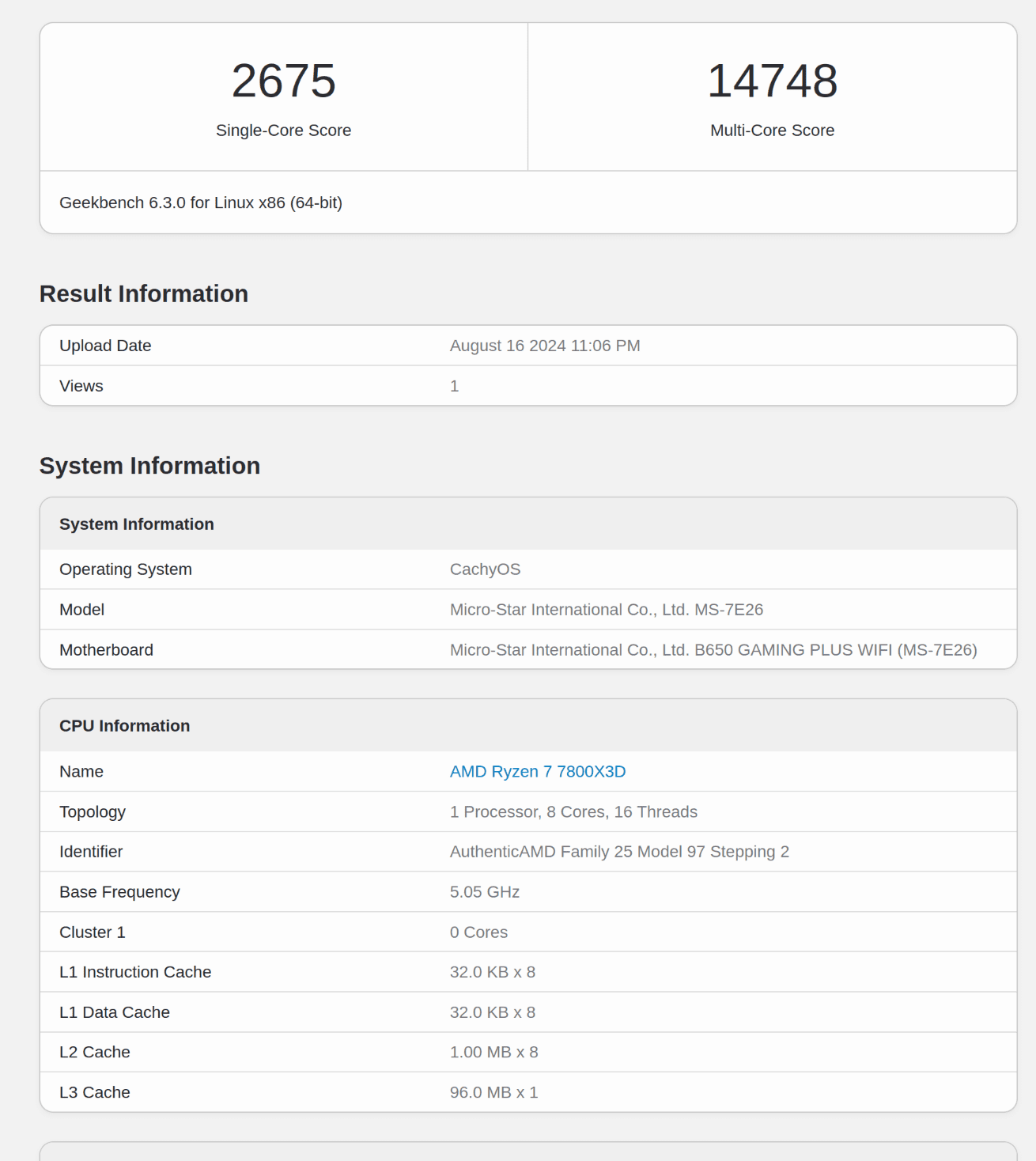
Task: Click the Upload Date label
Action: click(x=105, y=346)
